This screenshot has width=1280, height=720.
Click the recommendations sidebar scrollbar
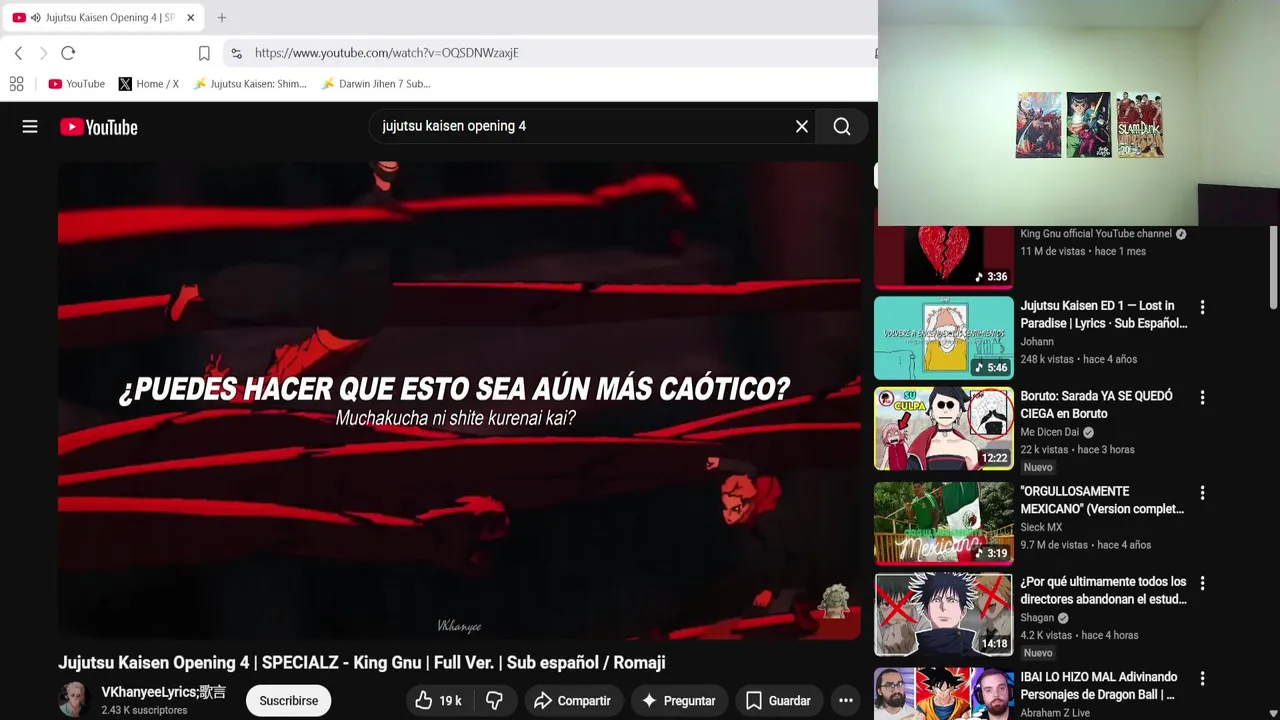coord(1273,268)
